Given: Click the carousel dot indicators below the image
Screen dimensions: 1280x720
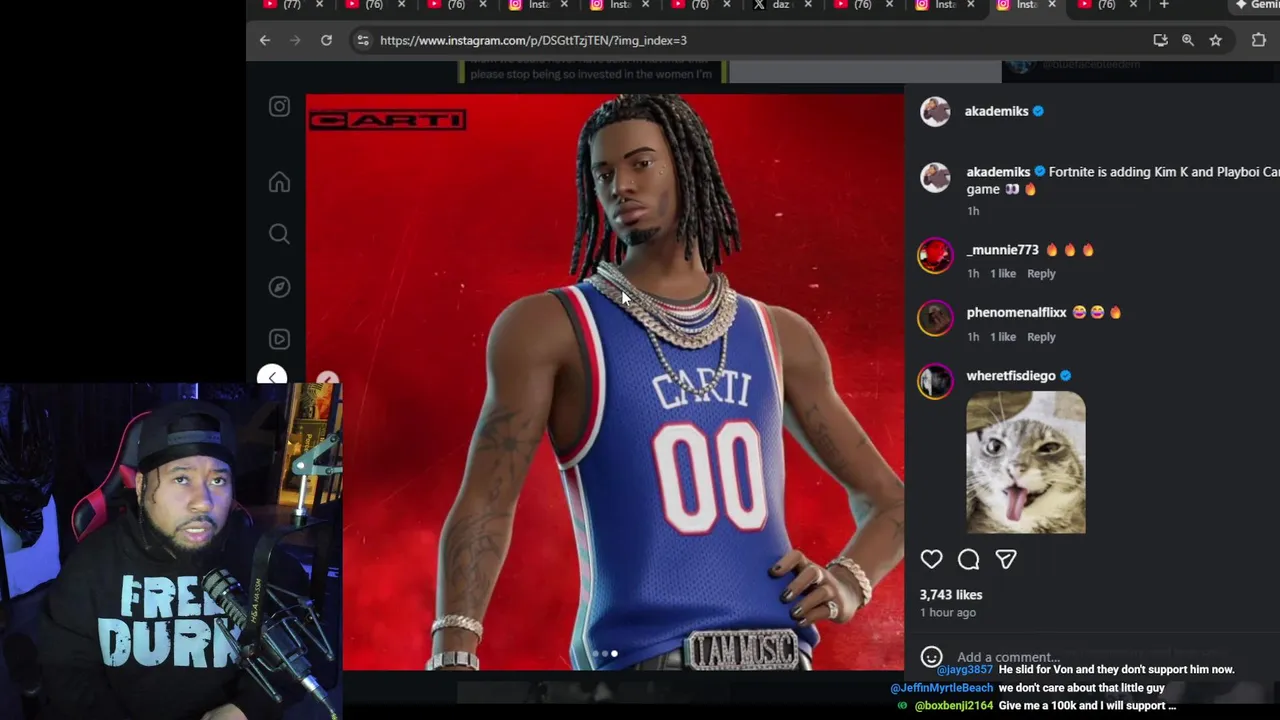Looking at the screenshot, I should click(605, 654).
